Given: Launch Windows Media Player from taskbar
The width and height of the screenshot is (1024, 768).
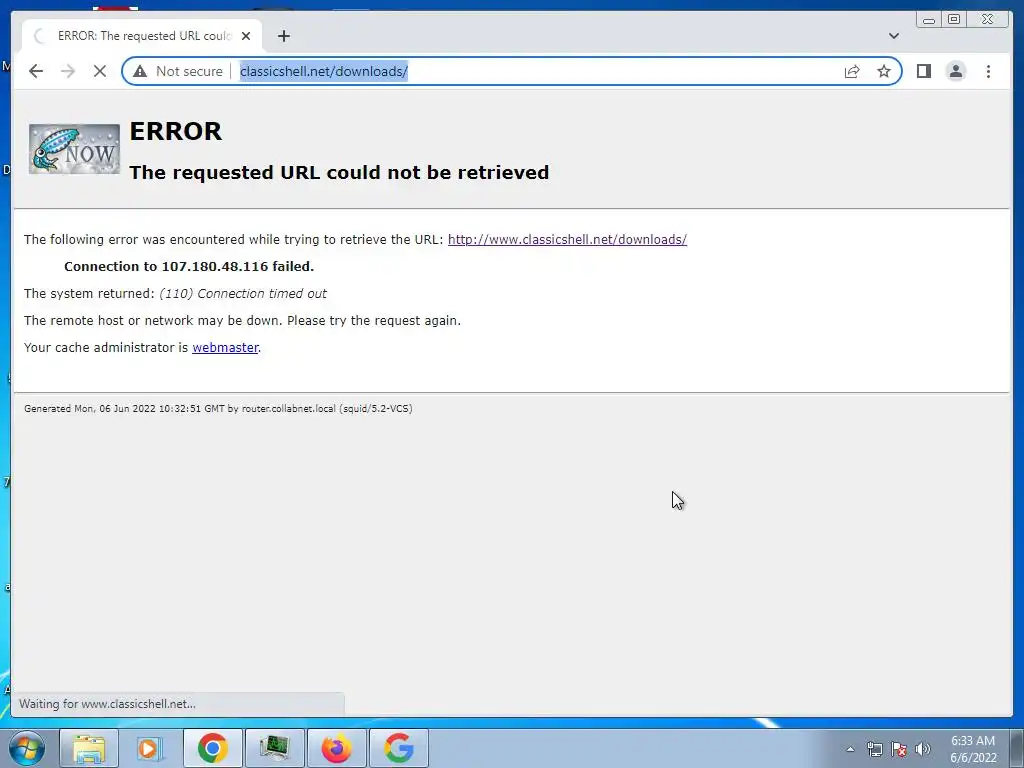Looking at the screenshot, I should pos(150,748).
